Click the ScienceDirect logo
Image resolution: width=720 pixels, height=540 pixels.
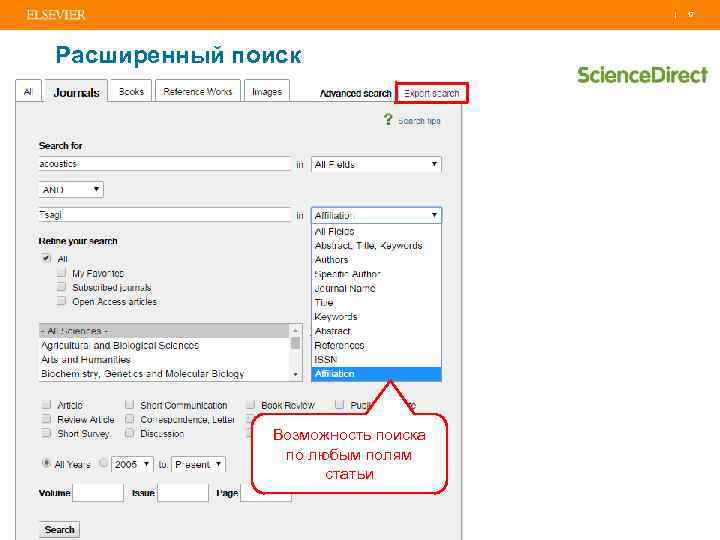[x=642, y=75]
